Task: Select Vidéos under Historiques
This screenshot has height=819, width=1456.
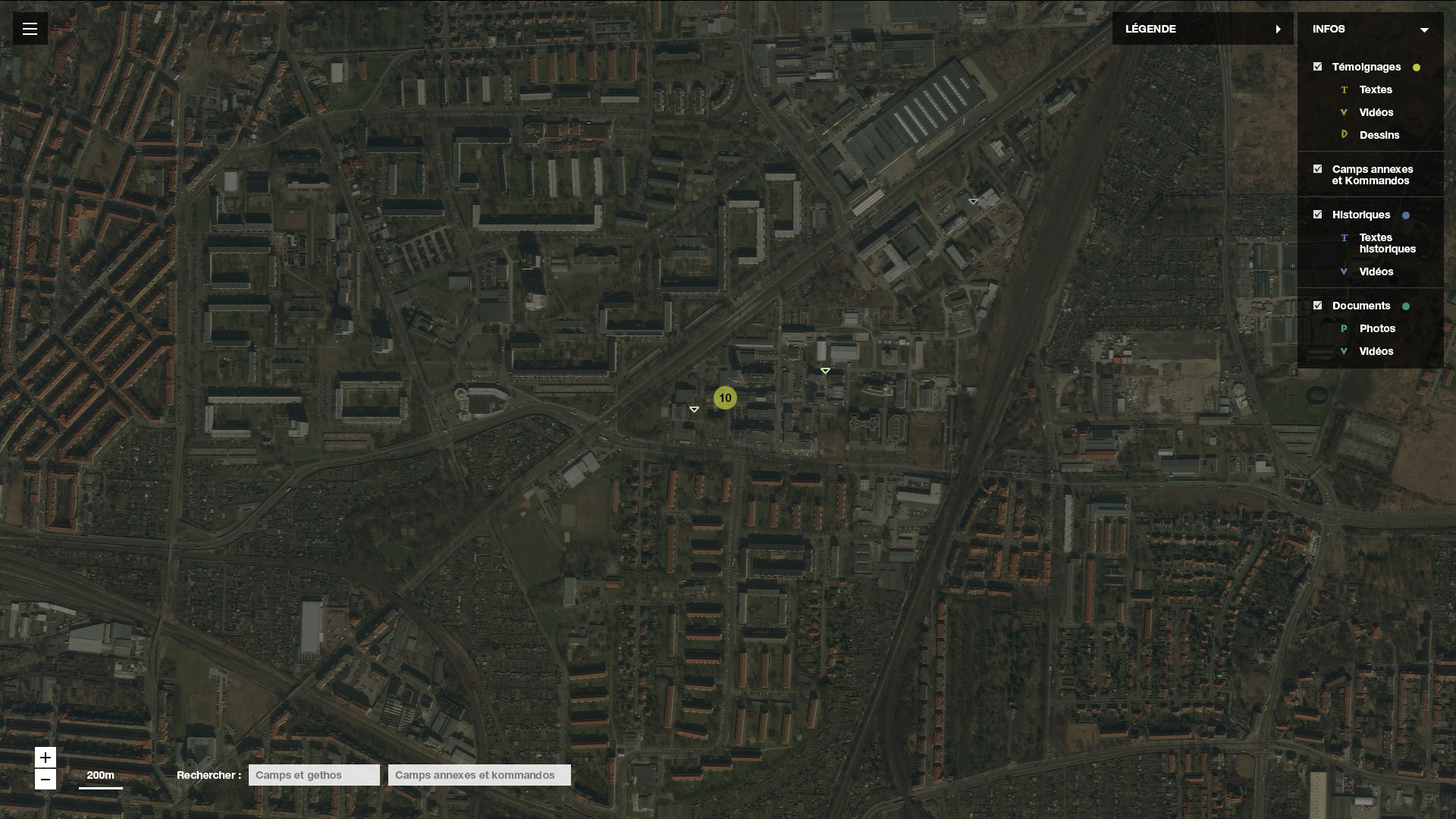Action: point(1376,271)
